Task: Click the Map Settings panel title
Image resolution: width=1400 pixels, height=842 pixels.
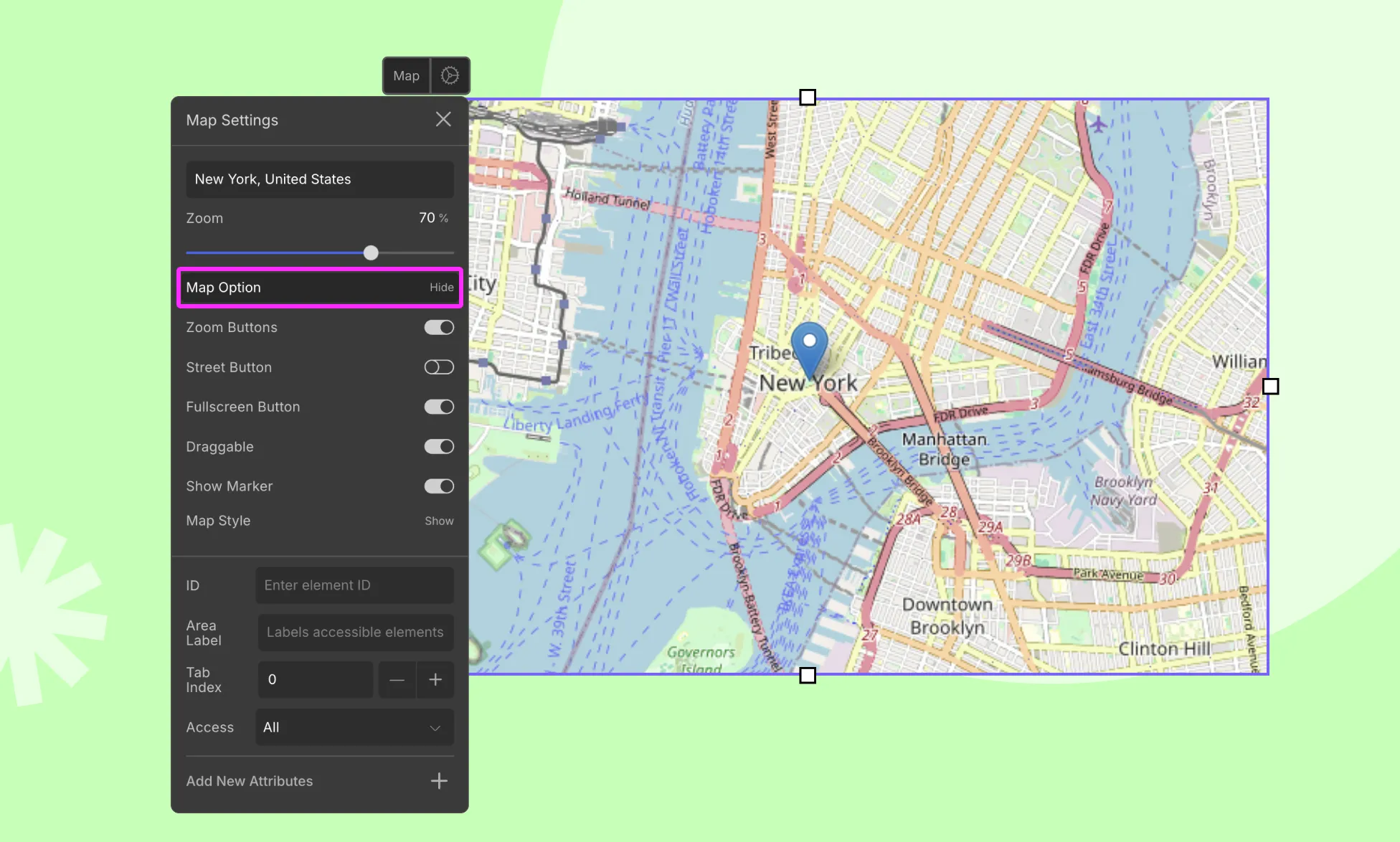Action: [x=232, y=120]
